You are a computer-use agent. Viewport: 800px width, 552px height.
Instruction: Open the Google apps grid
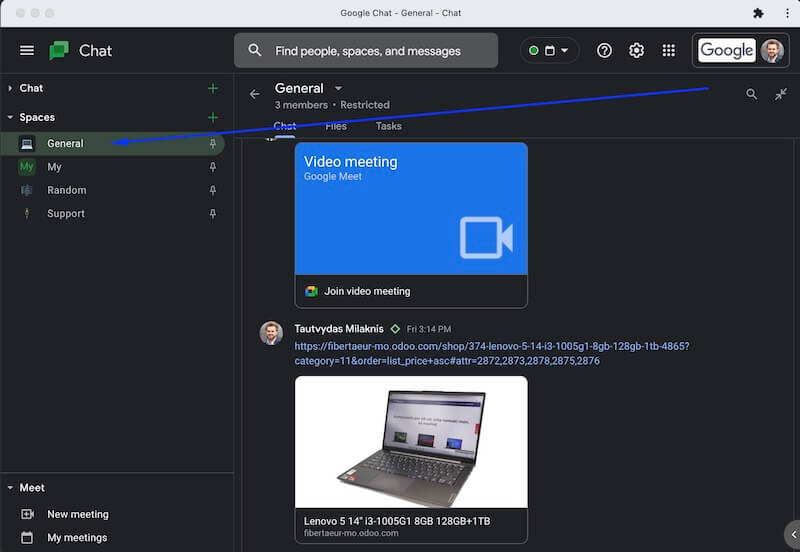(668, 51)
